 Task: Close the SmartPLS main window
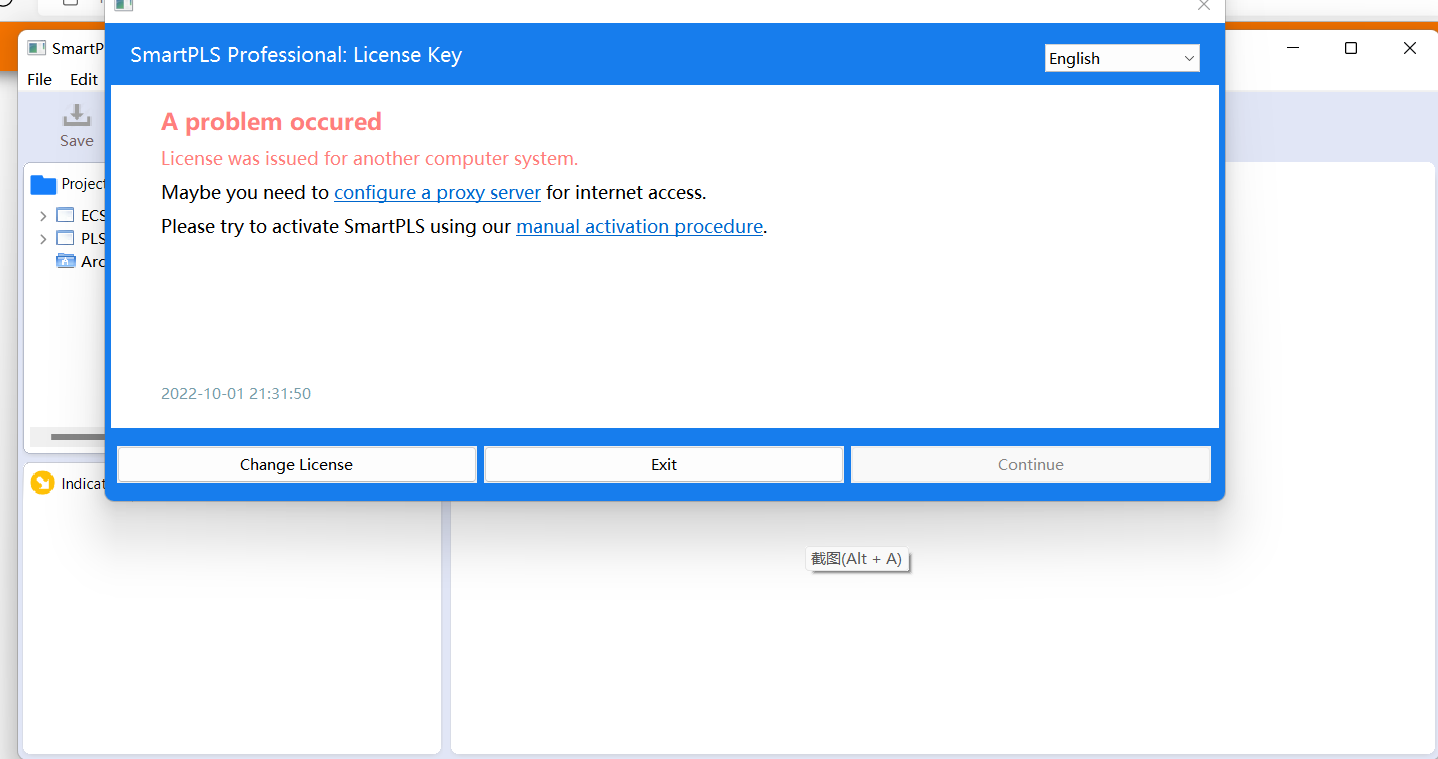[1410, 48]
